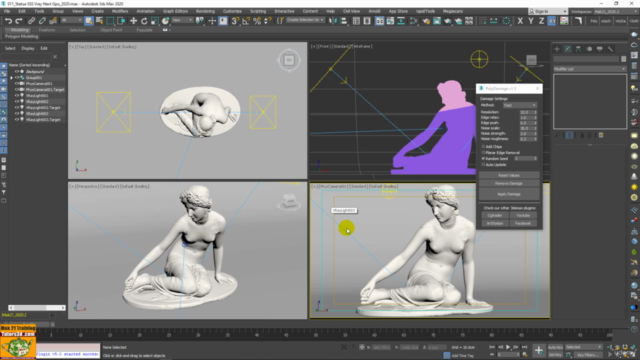Enable Add Chips checkbox
Image resolution: width=640 pixels, height=360 pixels.
pos(483,147)
